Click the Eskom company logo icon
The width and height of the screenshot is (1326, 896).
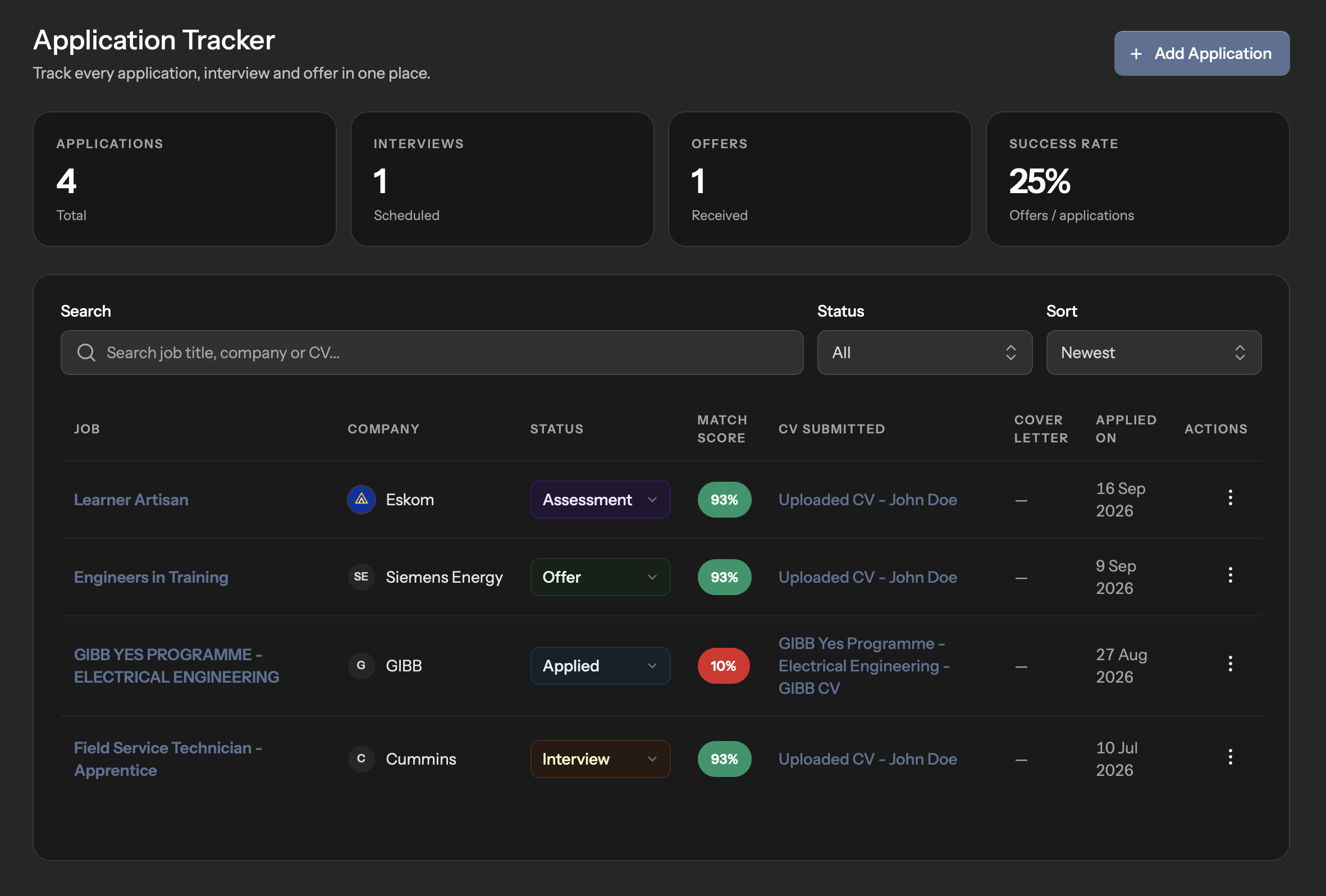click(361, 499)
